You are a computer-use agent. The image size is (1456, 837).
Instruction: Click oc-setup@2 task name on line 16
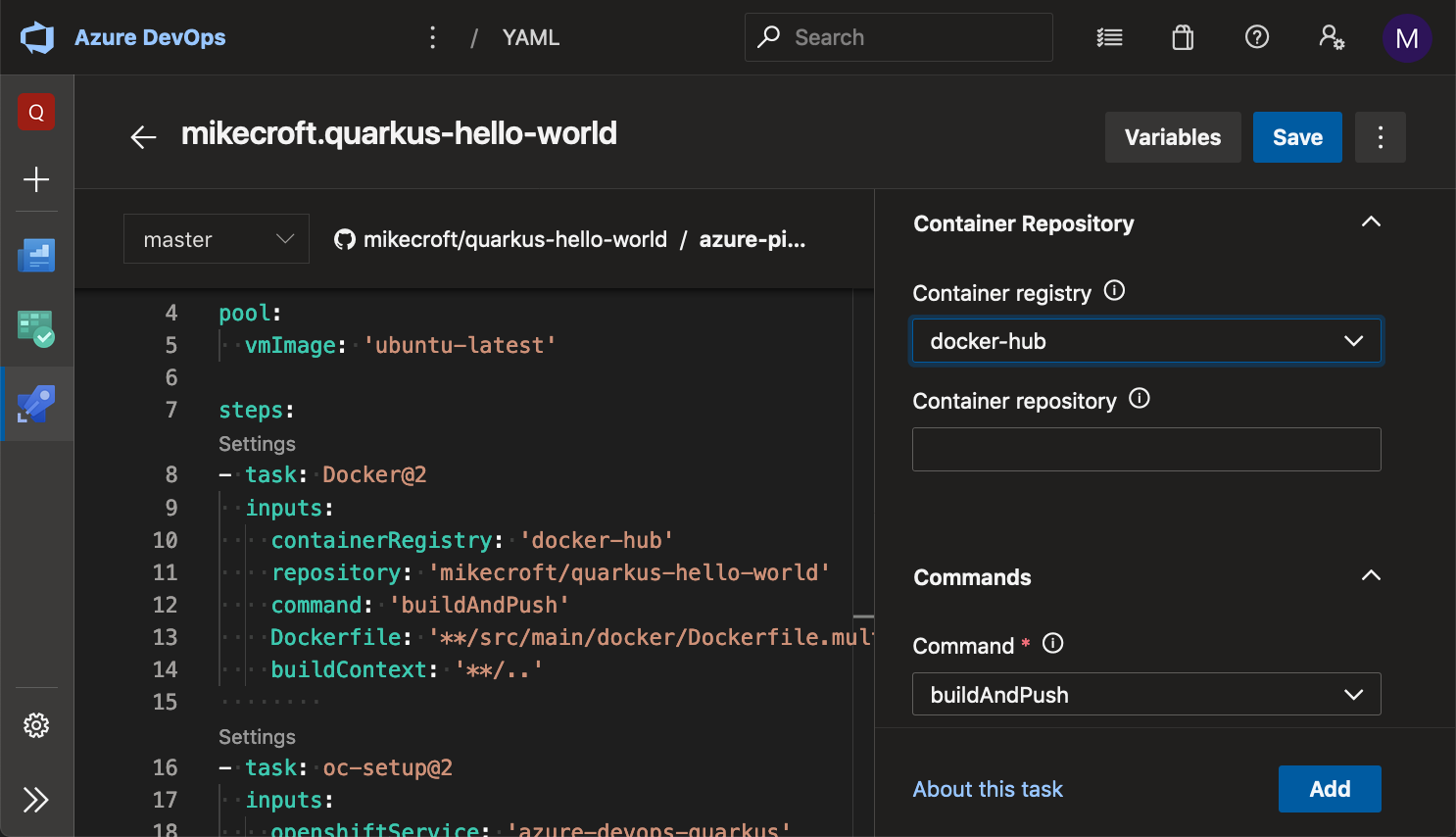click(x=388, y=767)
